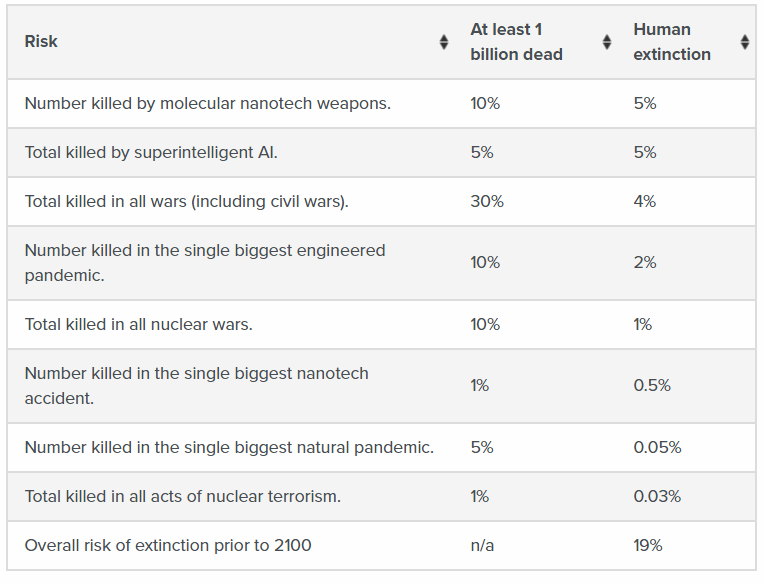Click the Human extinction header text
This screenshot has height=585, width=765.
672,42
